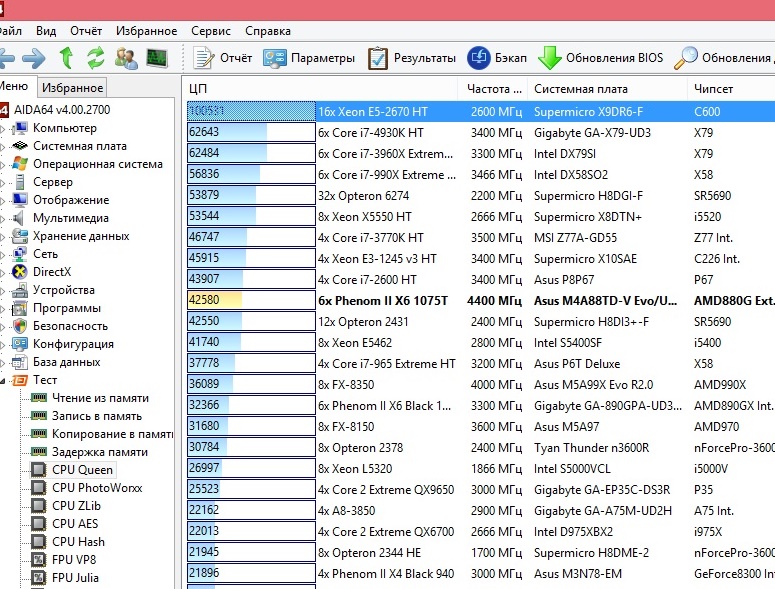This screenshot has height=589, width=775.
Task: Expand the Сеть node arrow
Action: tap(2, 255)
